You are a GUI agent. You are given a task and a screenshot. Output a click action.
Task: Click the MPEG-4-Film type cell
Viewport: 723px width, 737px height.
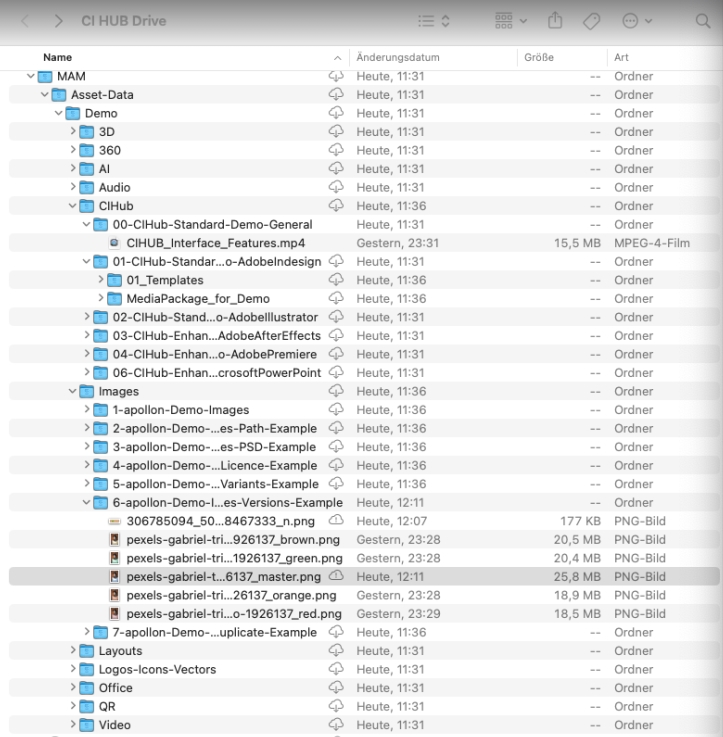[x=652, y=243]
